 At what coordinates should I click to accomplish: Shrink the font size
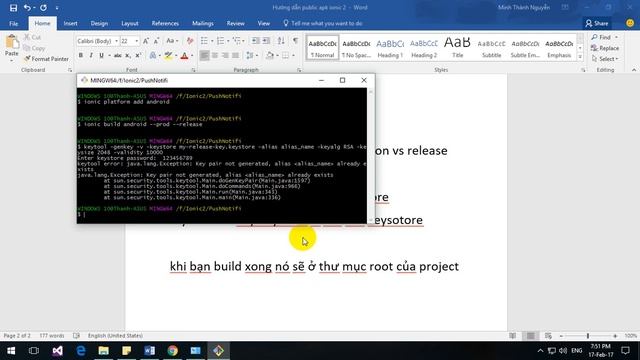point(156,41)
